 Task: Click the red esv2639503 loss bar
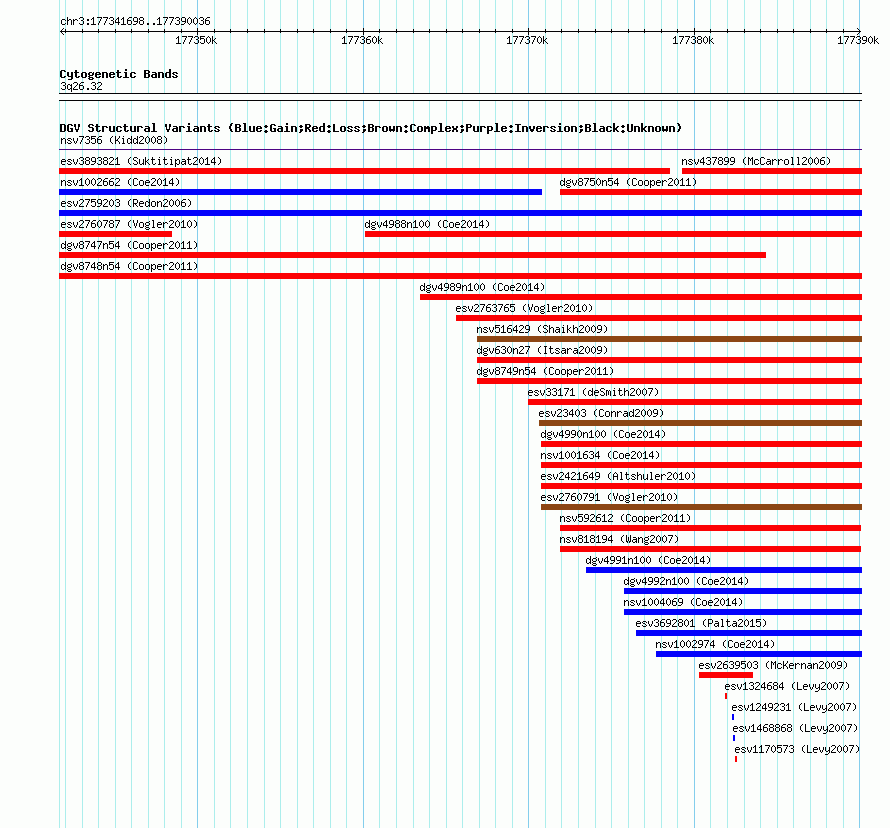[726, 675]
